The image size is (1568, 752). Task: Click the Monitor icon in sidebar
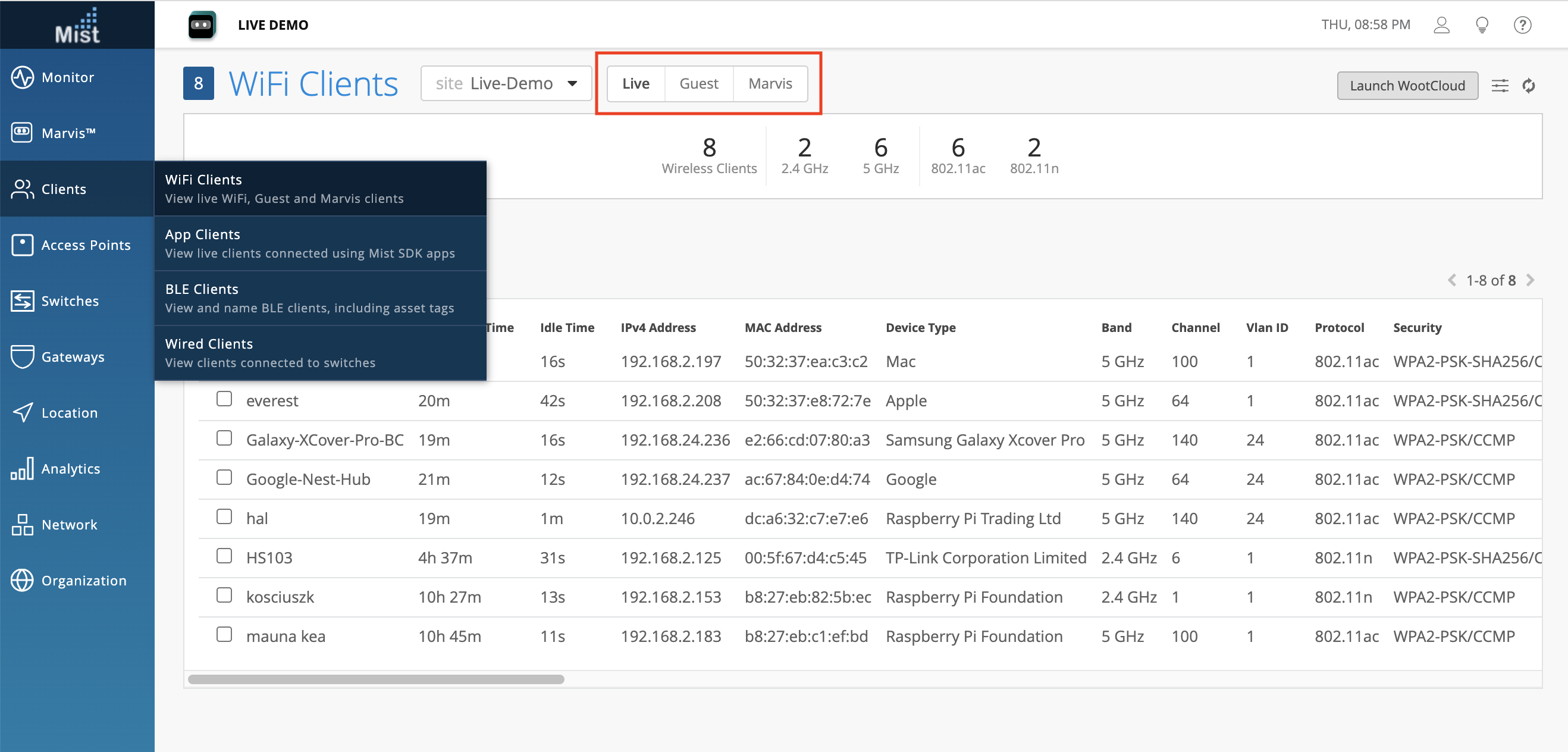click(x=23, y=77)
